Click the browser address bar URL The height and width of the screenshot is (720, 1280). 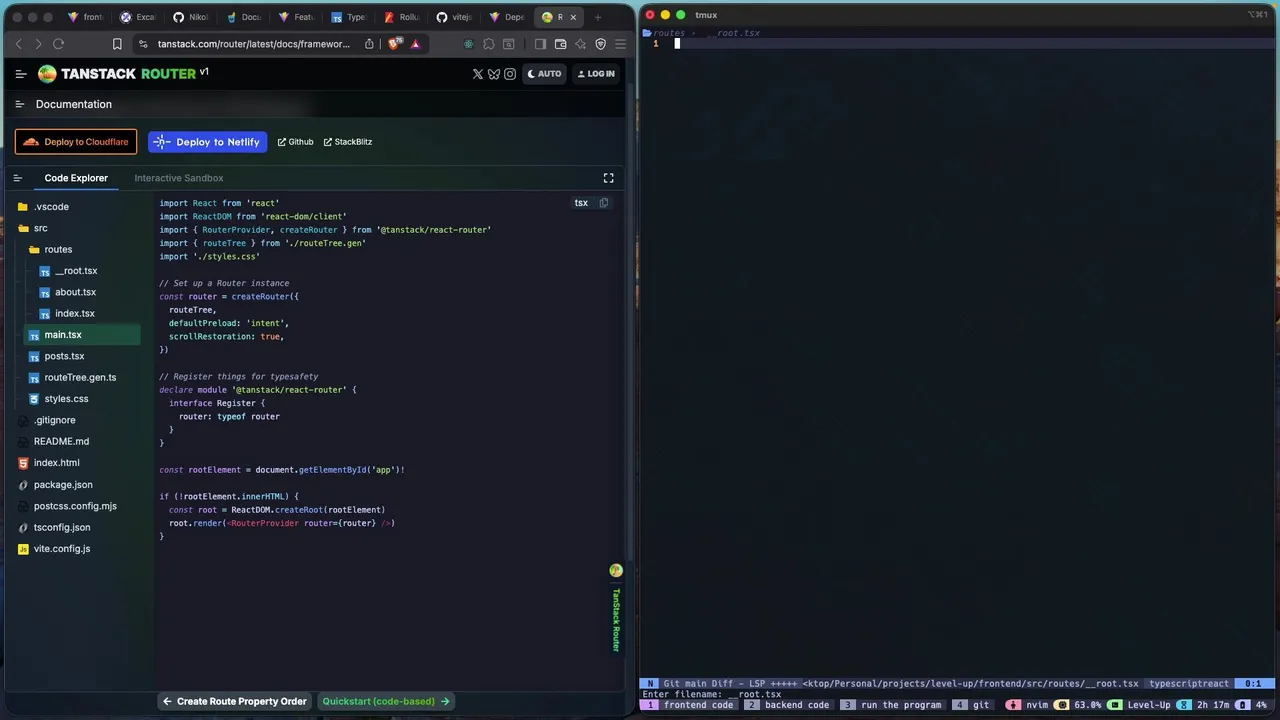tap(254, 44)
